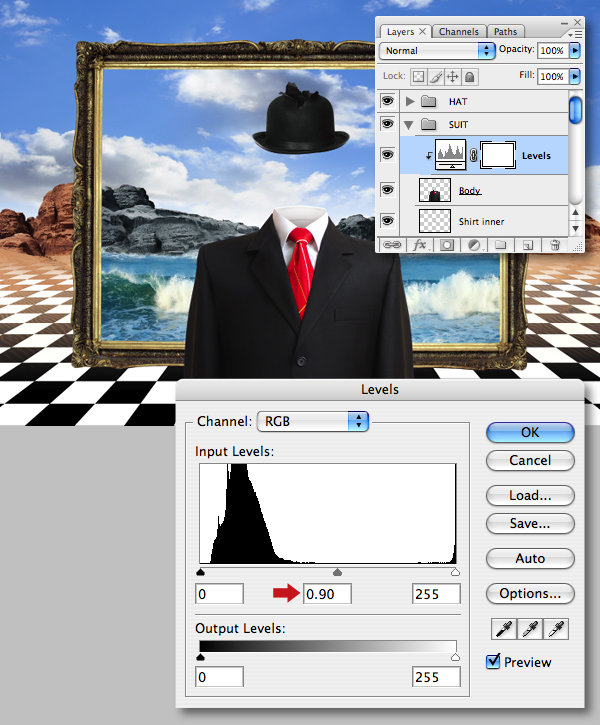600x725 pixels.
Task: Click the create new group folder icon
Action: click(501, 245)
